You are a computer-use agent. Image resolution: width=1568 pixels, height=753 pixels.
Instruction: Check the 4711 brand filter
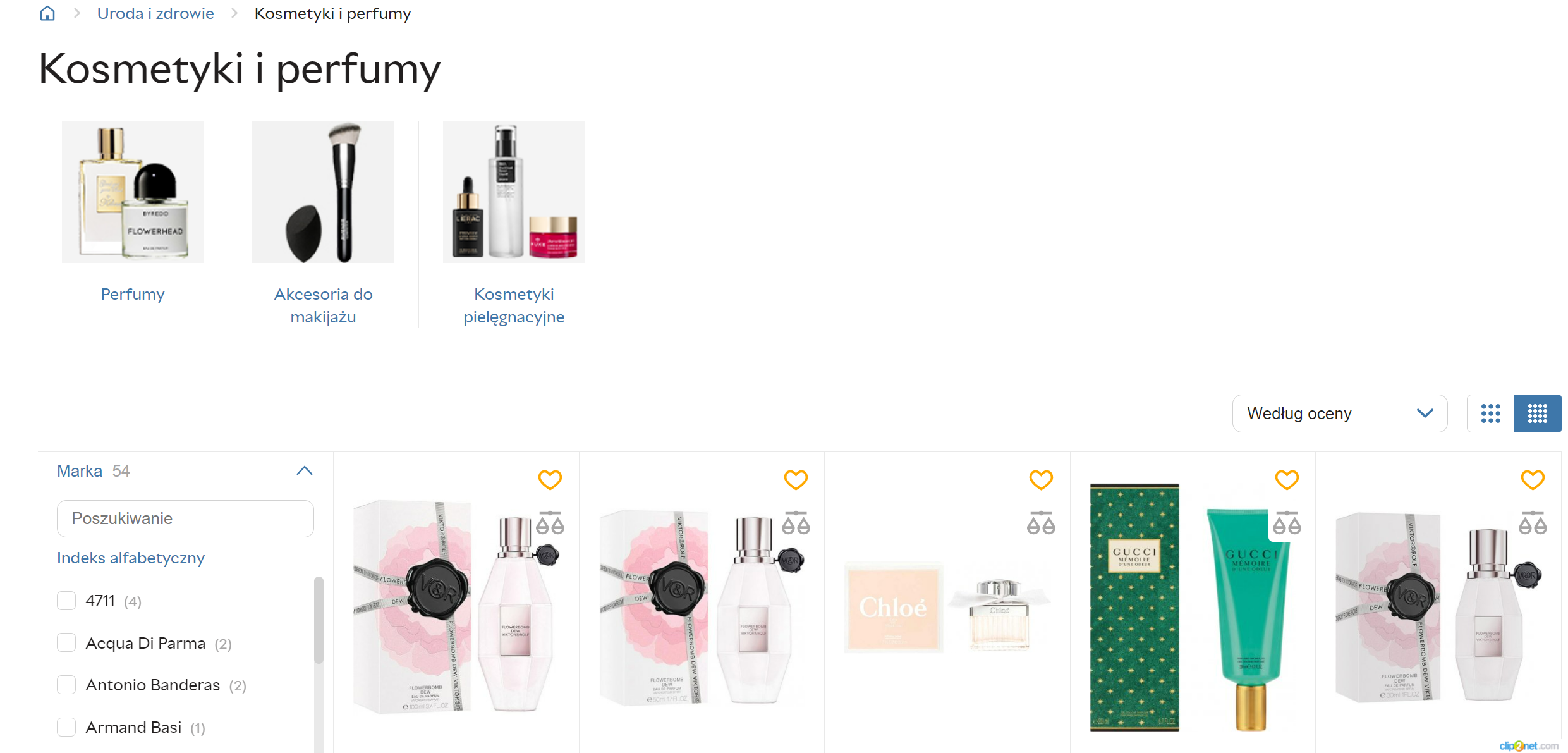[x=66, y=601]
